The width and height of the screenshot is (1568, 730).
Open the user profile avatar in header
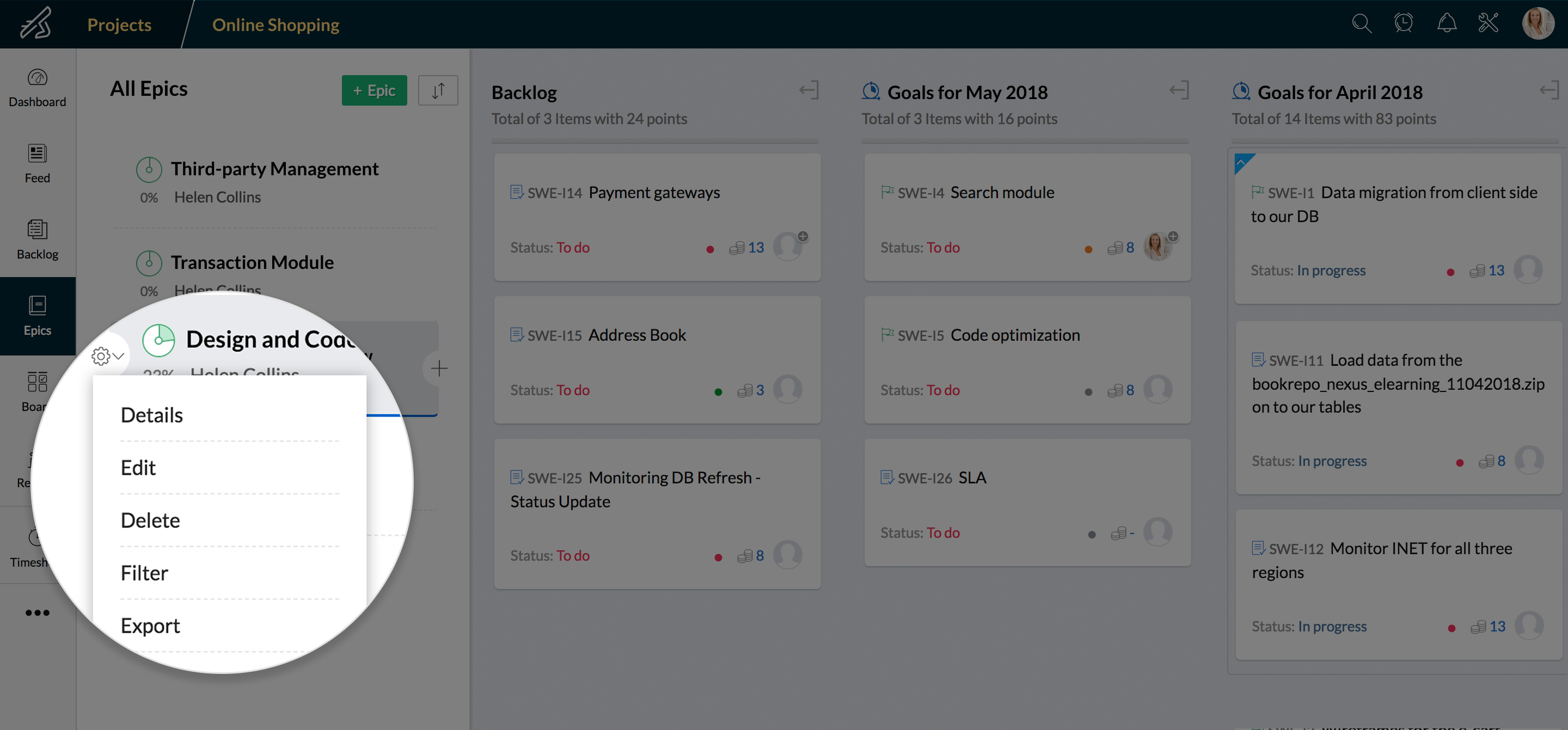1538,24
